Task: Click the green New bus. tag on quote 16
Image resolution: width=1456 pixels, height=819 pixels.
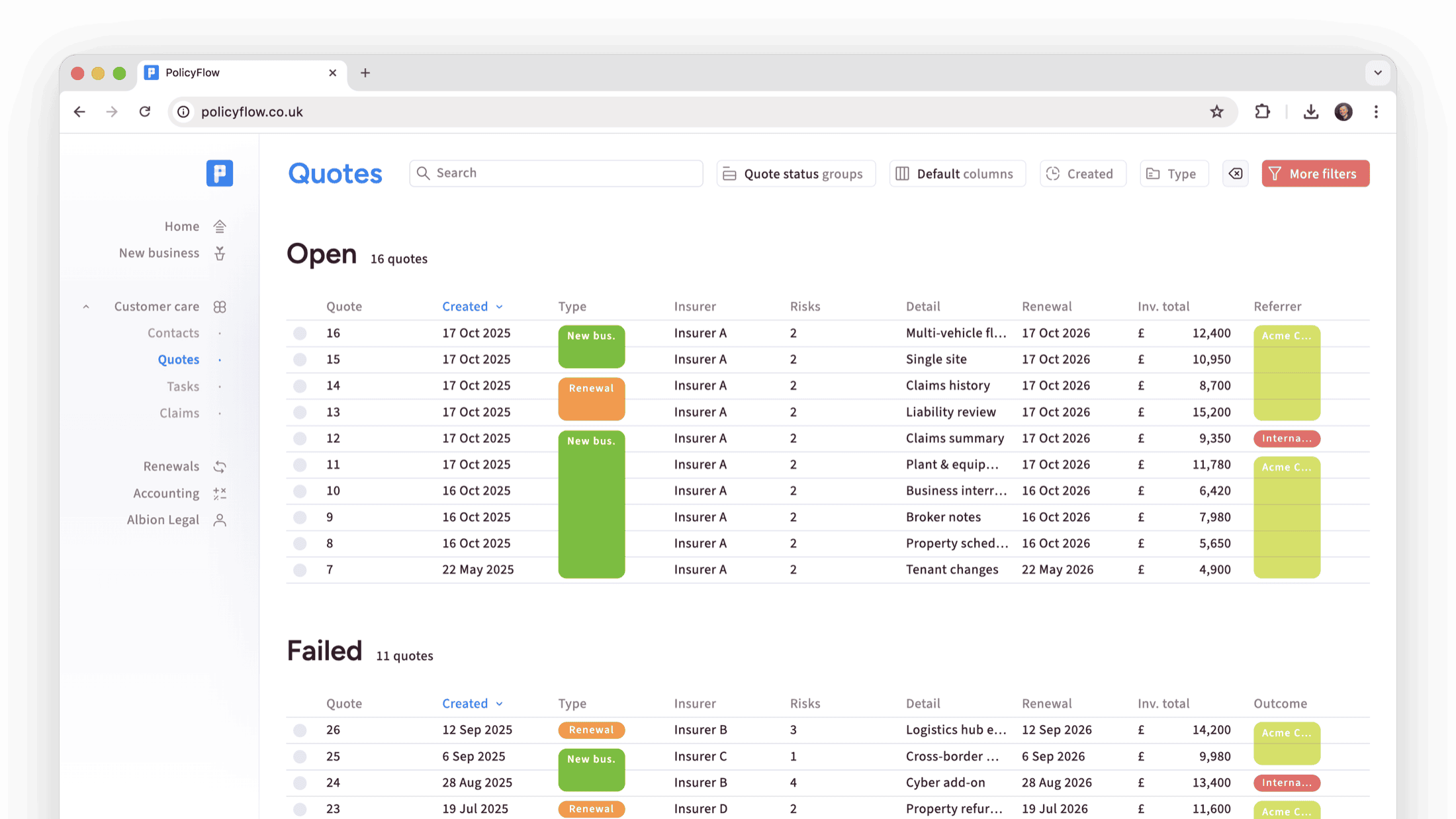Action: (591, 346)
